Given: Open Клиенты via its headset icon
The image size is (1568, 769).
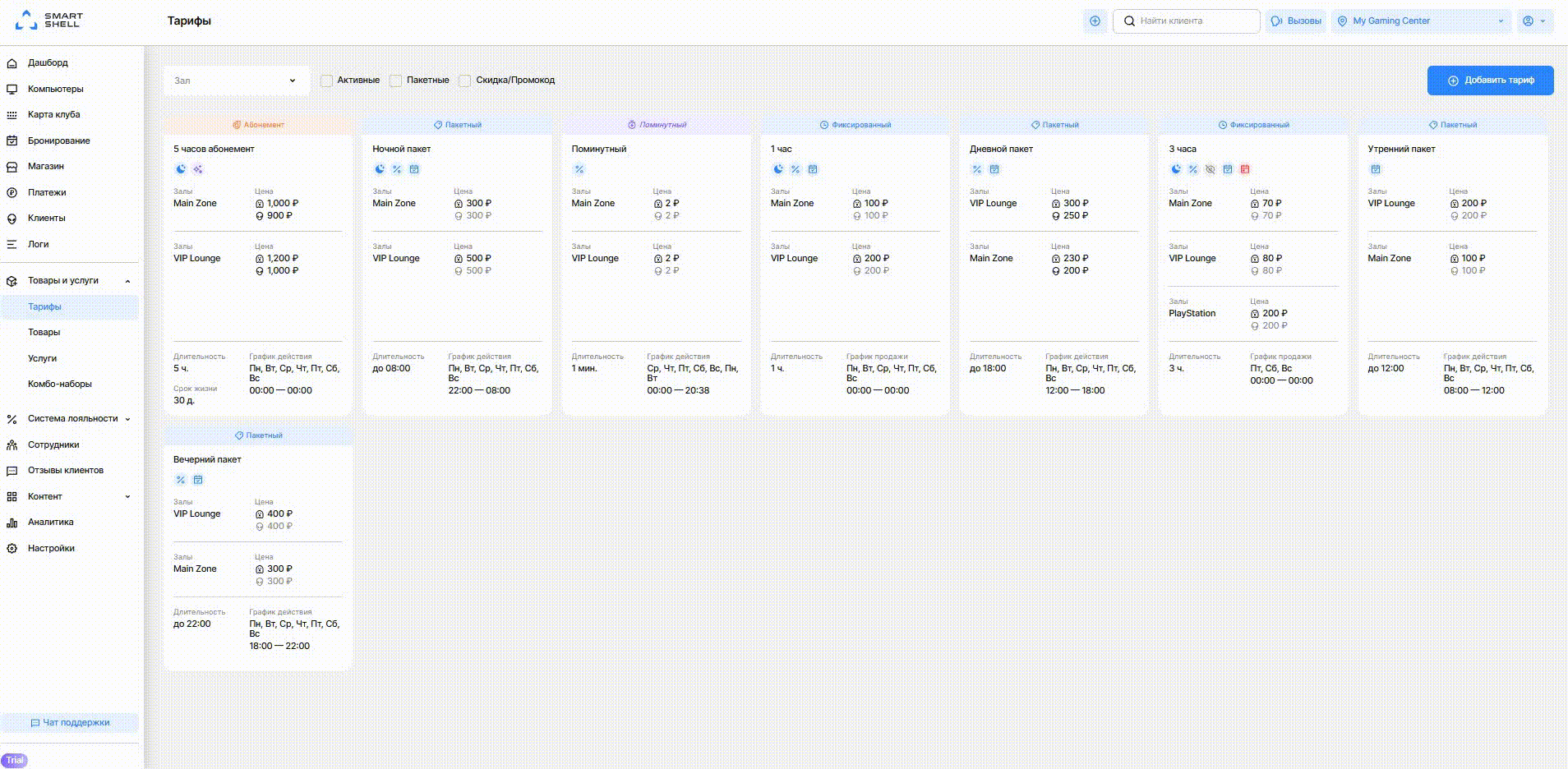Looking at the screenshot, I should [12, 219].
